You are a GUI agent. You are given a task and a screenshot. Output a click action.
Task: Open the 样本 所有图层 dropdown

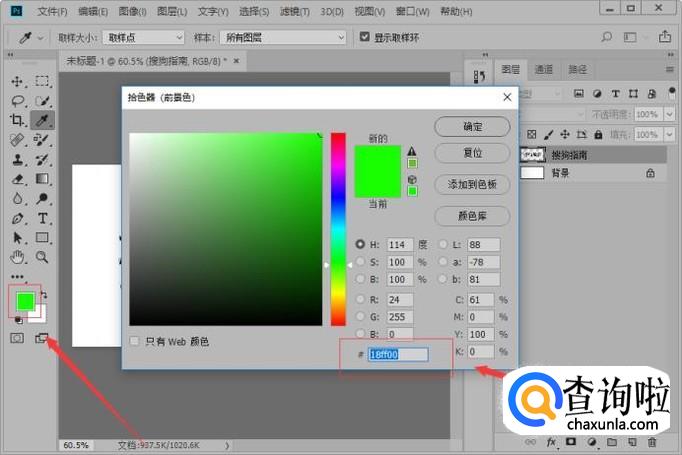[283, 37]
